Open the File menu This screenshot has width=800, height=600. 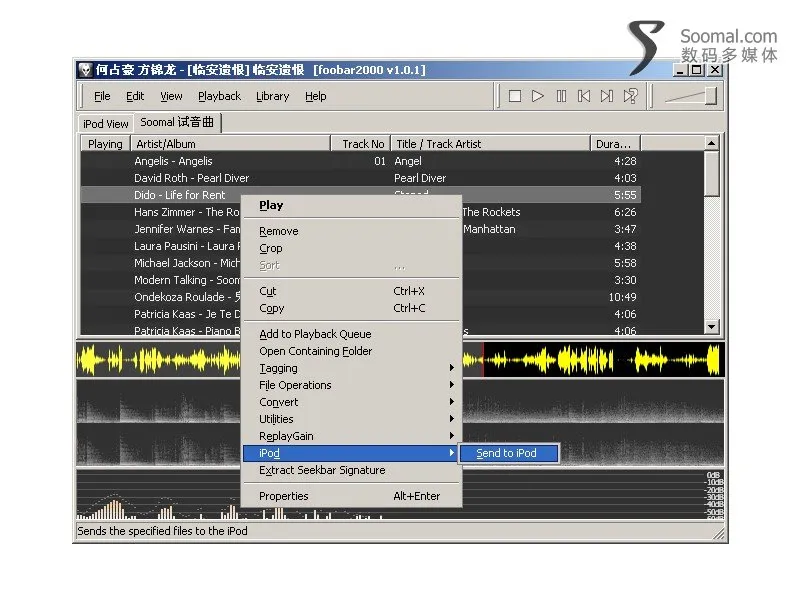point(102,96)
